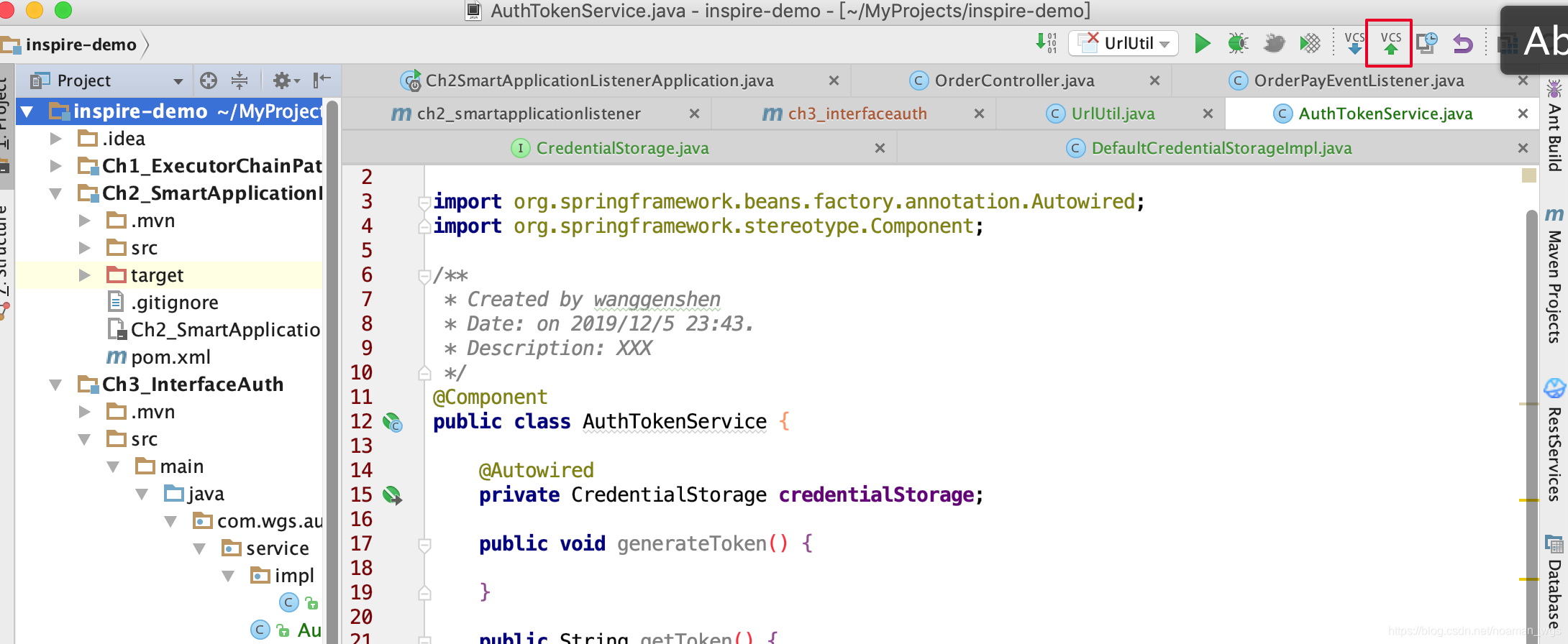Close the UrlUtil.java tab
The width and height of the screenshot is (1568, 644).
(x=1208, y=114)
